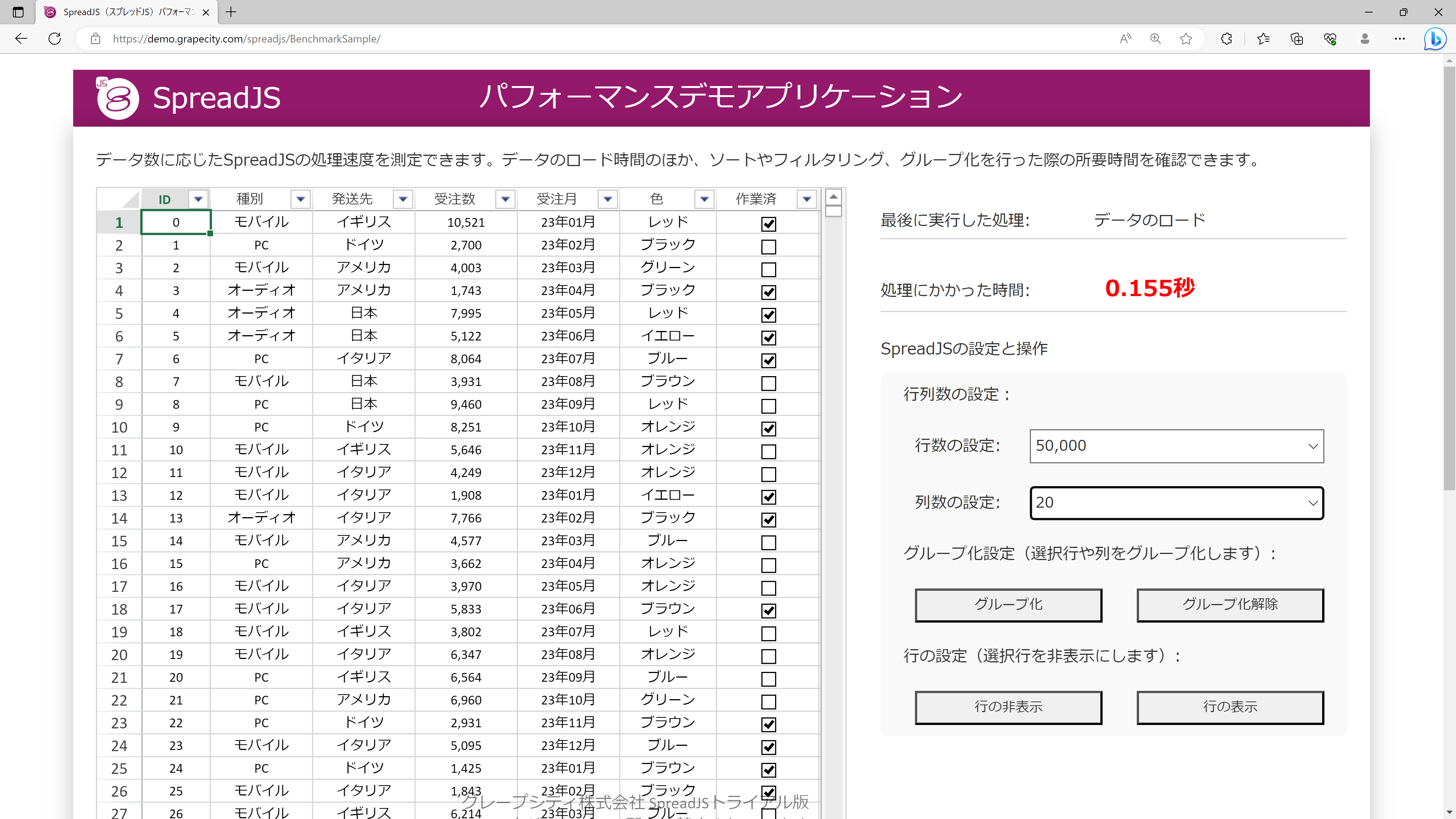
Task: Select cell with value 7,766
Action: pyautogui.click(x=466, y=518)
